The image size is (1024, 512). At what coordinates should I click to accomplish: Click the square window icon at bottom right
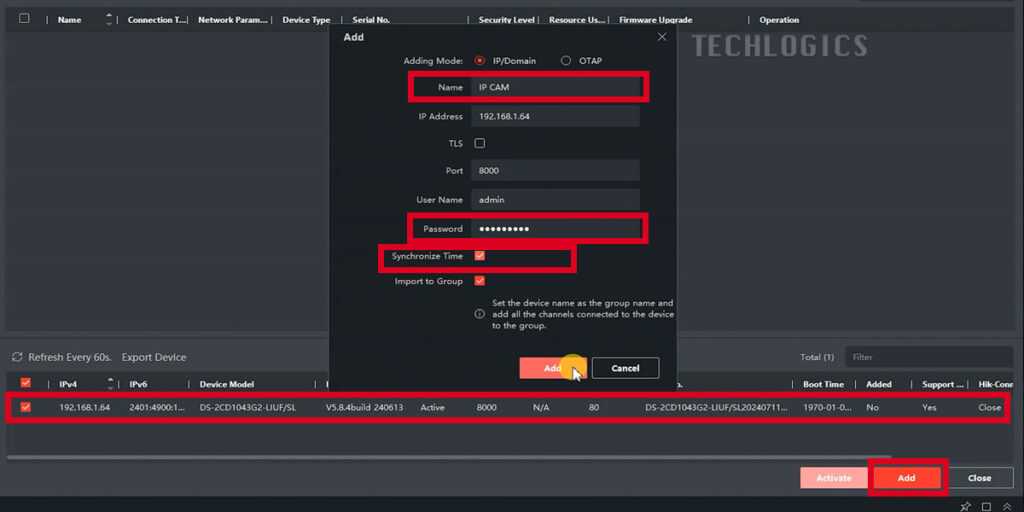985,506
